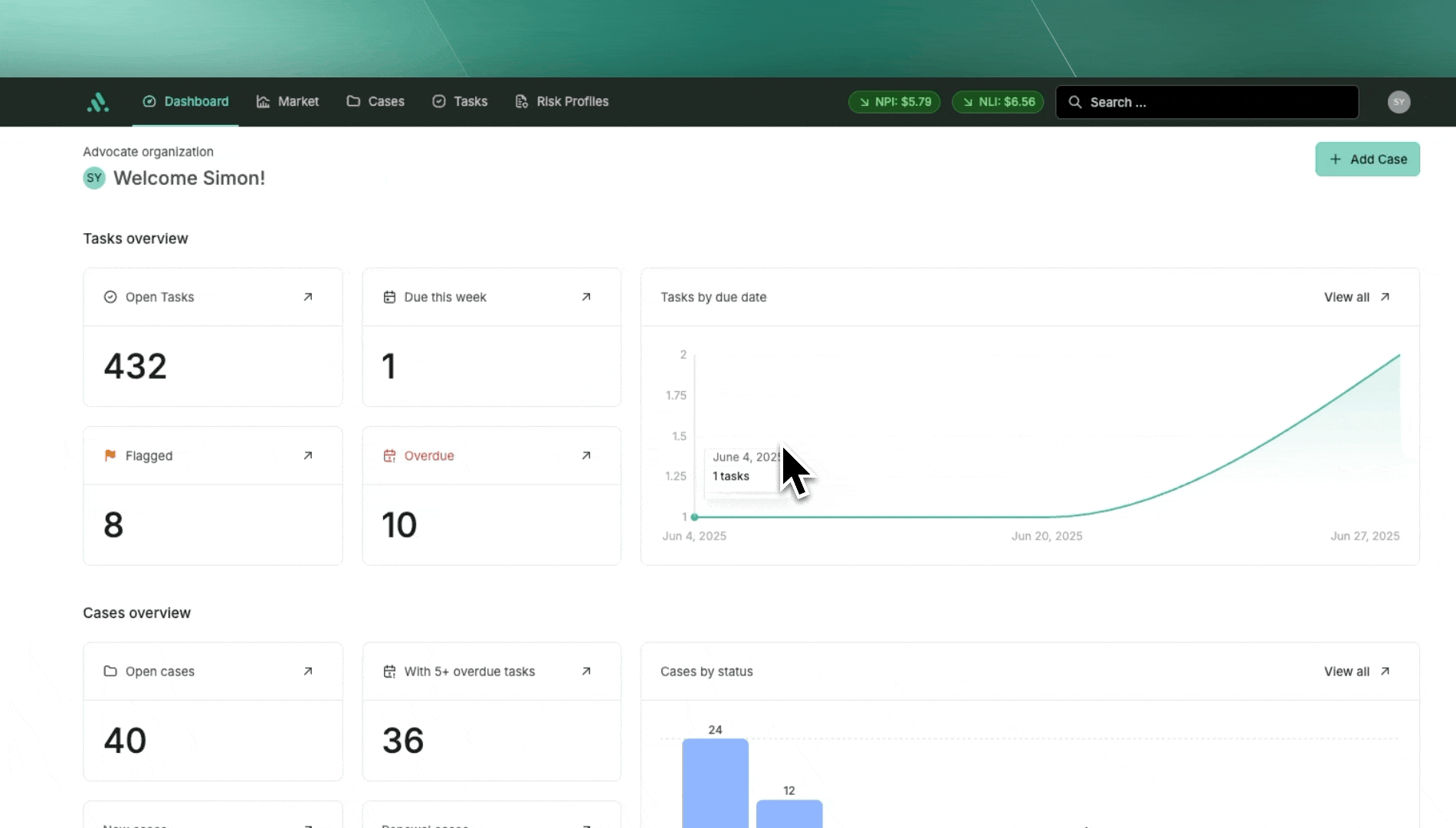Viewport: 1456px width, 828px height.
Task: Open Flagged tasks arrow icon
Action: (x=308, y=455)
